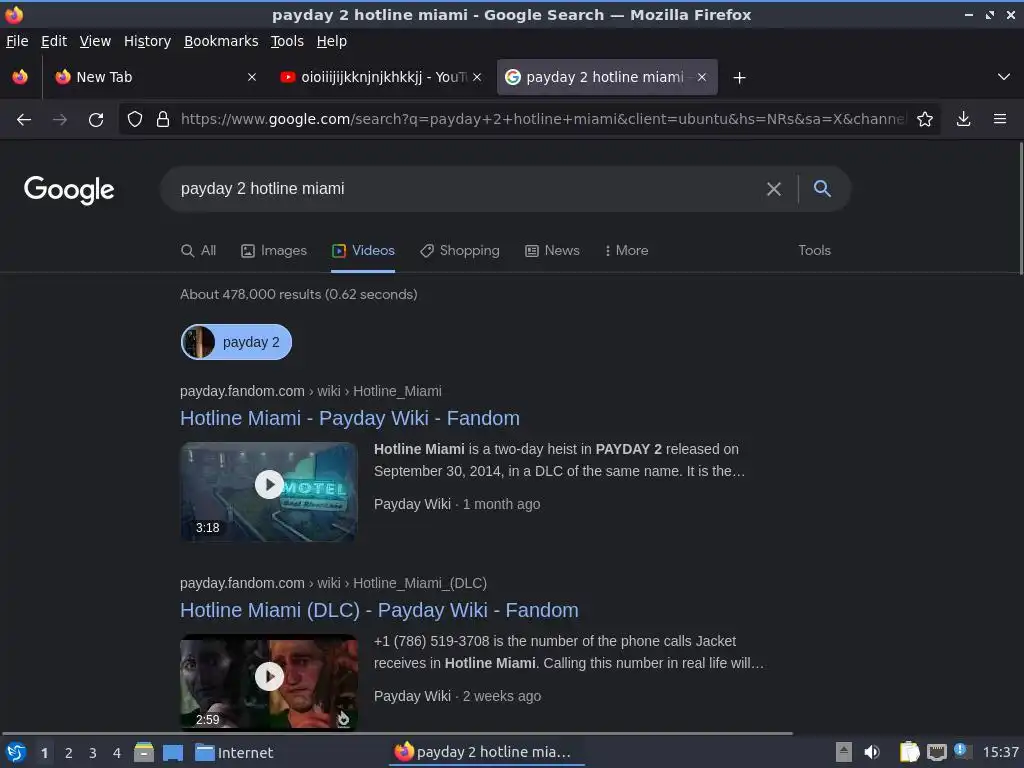This screenshot has width=1024, height=768.
Task: Switch to Images results
Action: (274, 251)
